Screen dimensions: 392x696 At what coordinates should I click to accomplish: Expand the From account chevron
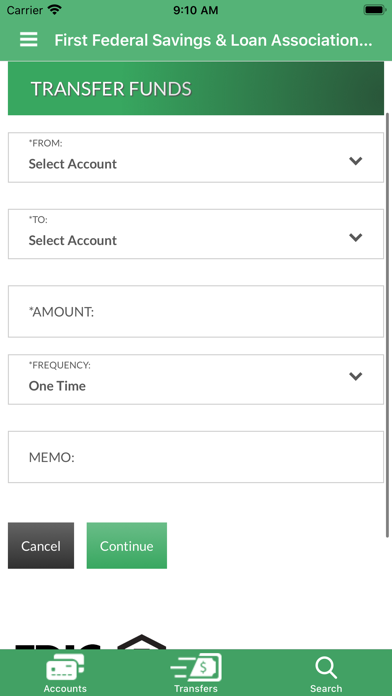click(356, 161)
